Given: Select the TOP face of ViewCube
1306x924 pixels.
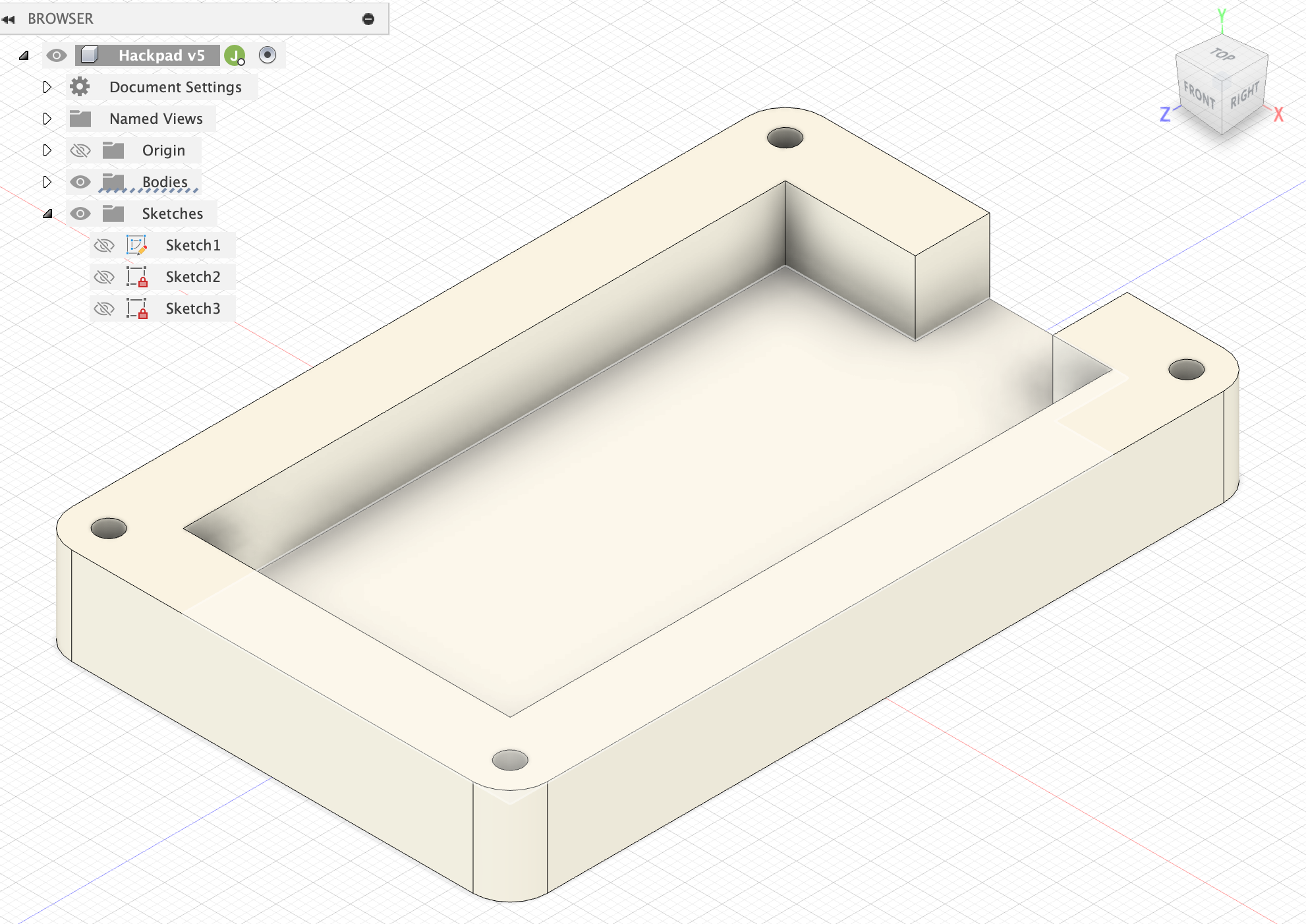Looking at the screenshot, I should coord(1222,55).
